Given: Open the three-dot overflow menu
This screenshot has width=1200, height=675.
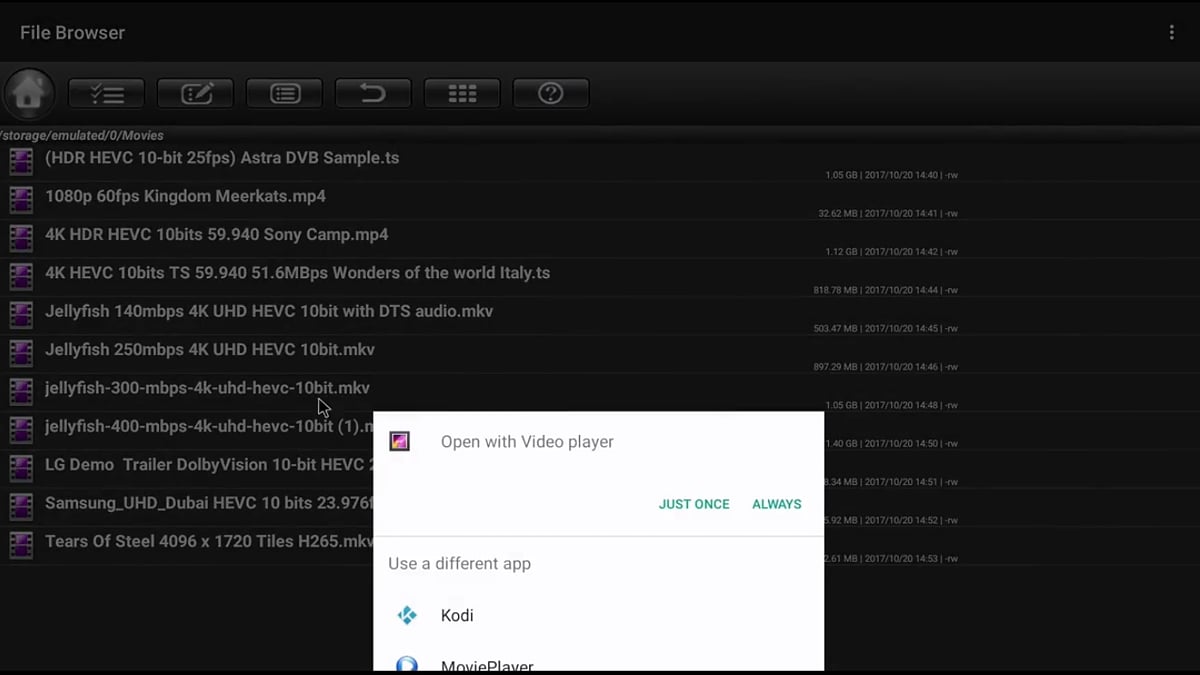Looking at the screenshot, I should pos(1171,33).
